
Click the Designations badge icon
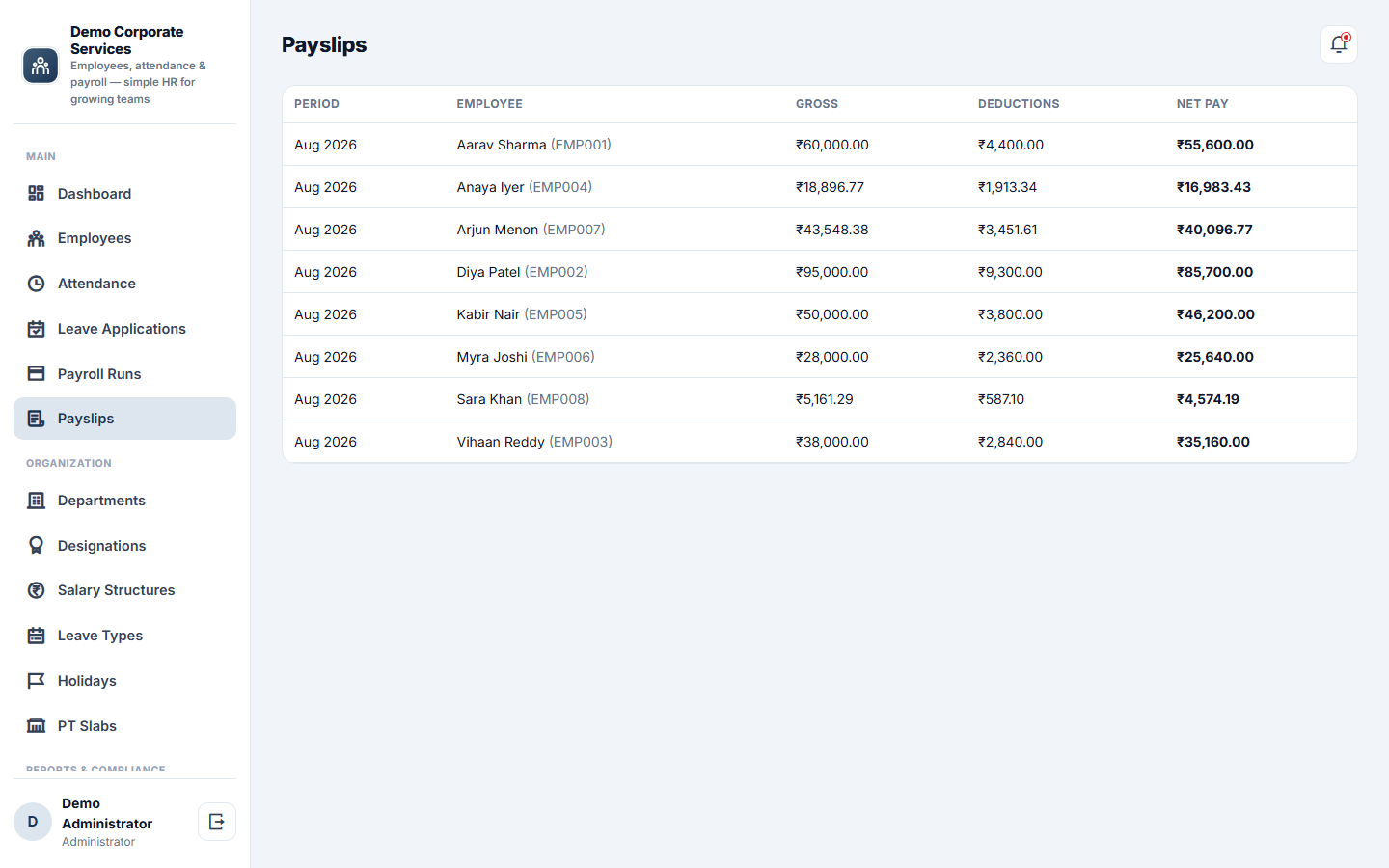coord(37,545)
